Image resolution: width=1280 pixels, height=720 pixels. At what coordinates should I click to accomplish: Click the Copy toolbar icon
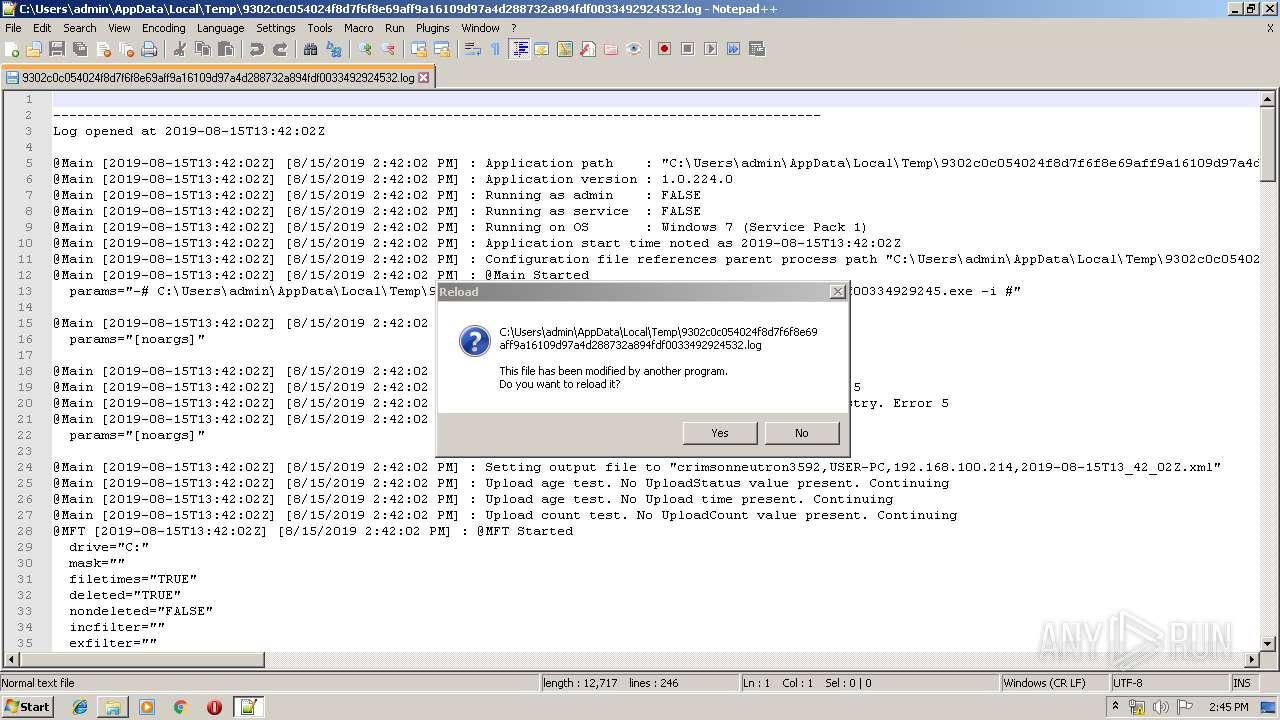(203, 49)
